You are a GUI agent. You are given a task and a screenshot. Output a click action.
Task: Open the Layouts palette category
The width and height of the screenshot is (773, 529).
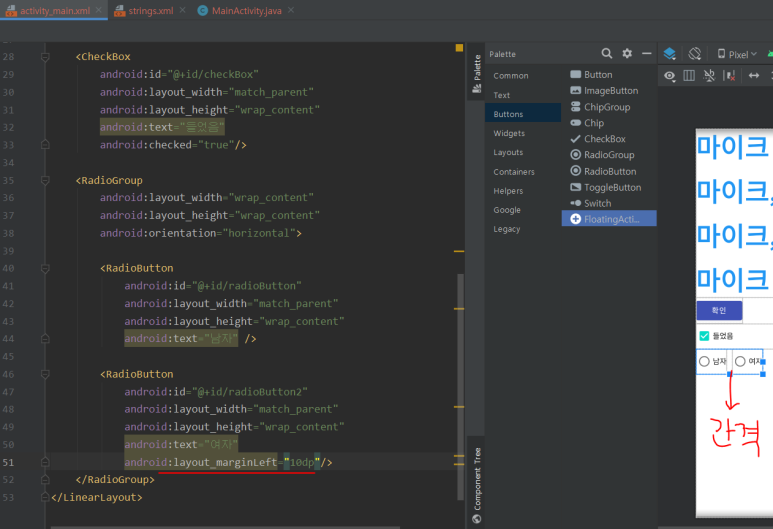tap(523, 152)
